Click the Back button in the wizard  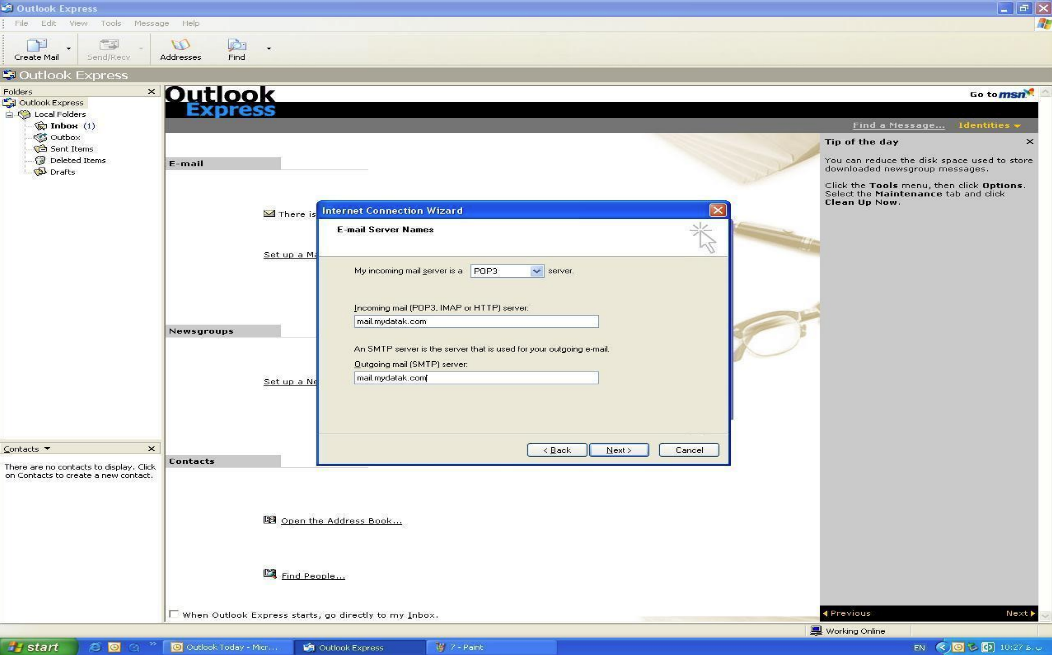pyautogui.click(x=557, y=450)
